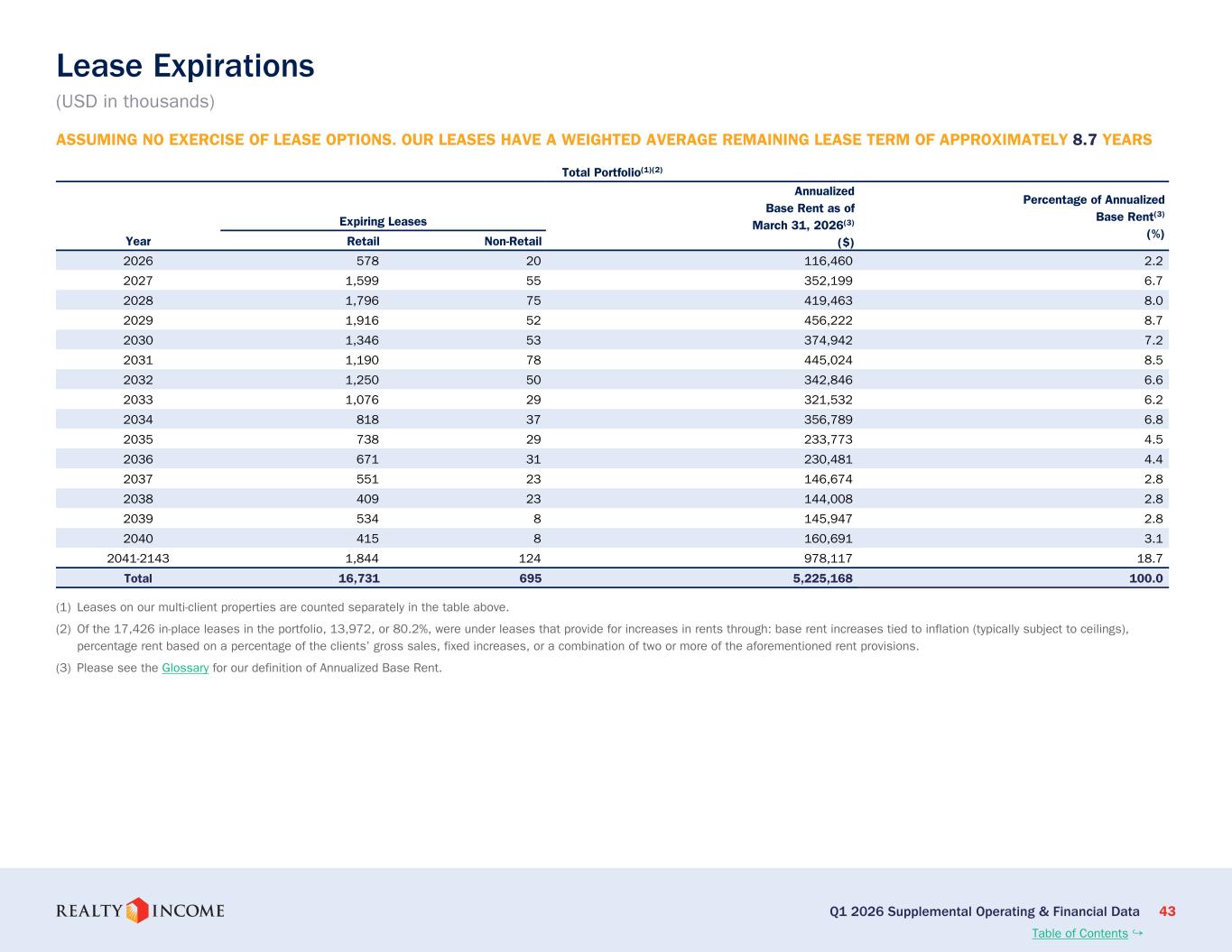Select year cell 2038
The width and height of the screenshot is (1232, 952).
point(138,499)
